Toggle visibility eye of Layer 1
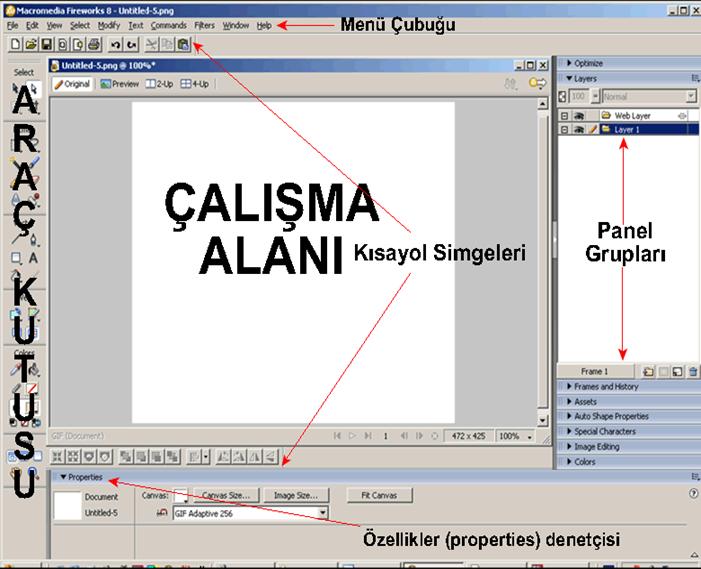The image size is (701, 569). coord(579,130)
